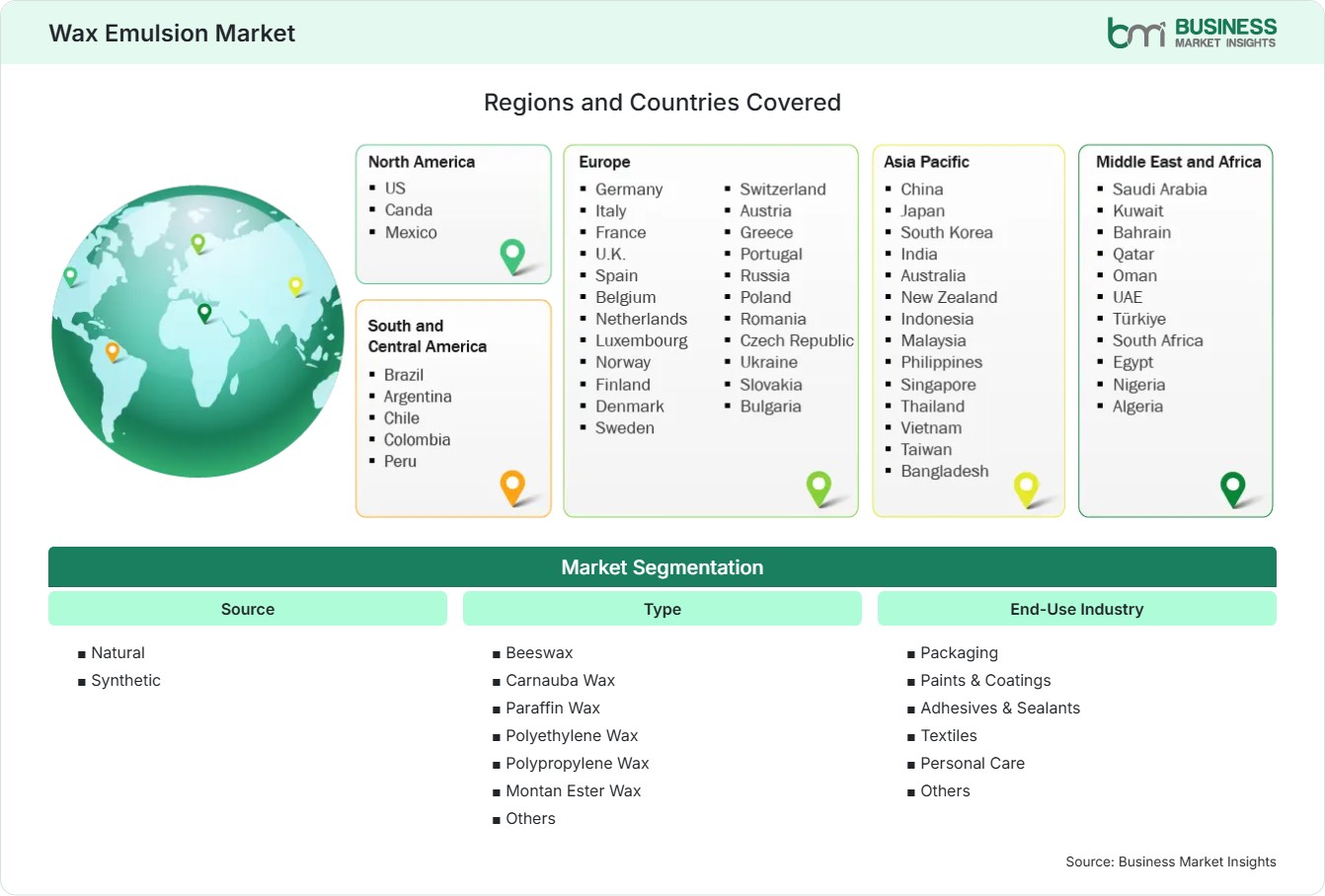Click the dark green pin on globe over Middle East
The width and height of the screenshot is (1325, 896).
204,313
